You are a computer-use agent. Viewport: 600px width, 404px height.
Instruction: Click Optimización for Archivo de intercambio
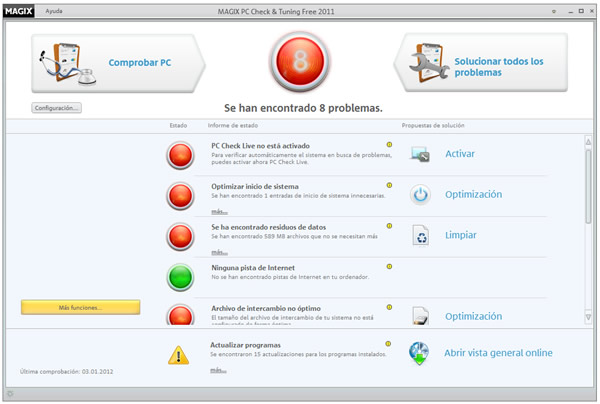(473, 316)
